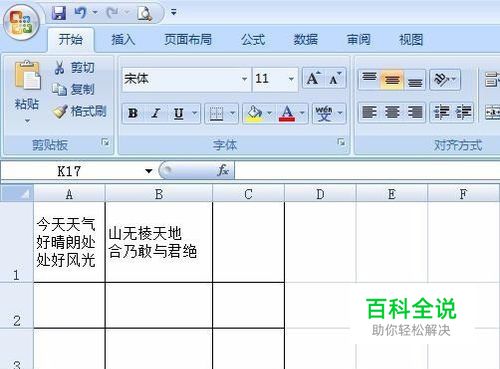Select column B header
Viewport: 500px width, 369px height.
159,194
